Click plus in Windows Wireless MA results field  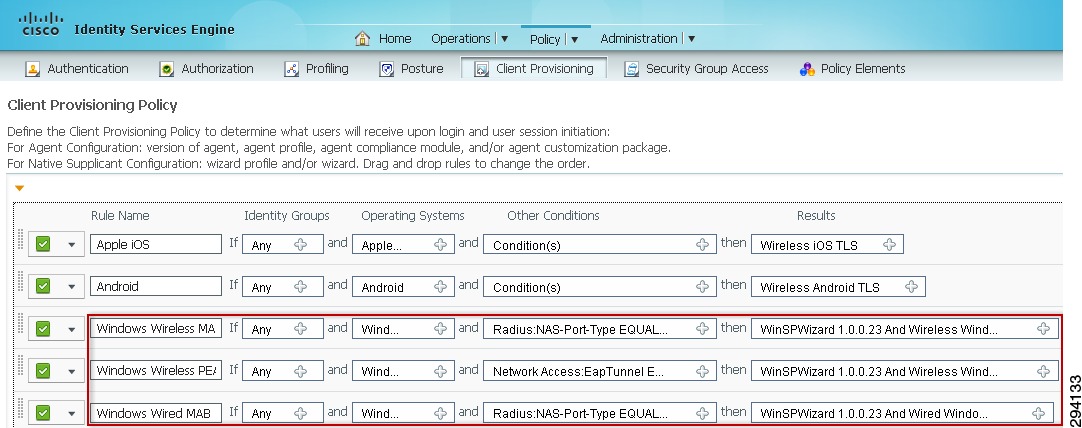click(x=1043, y=329)
